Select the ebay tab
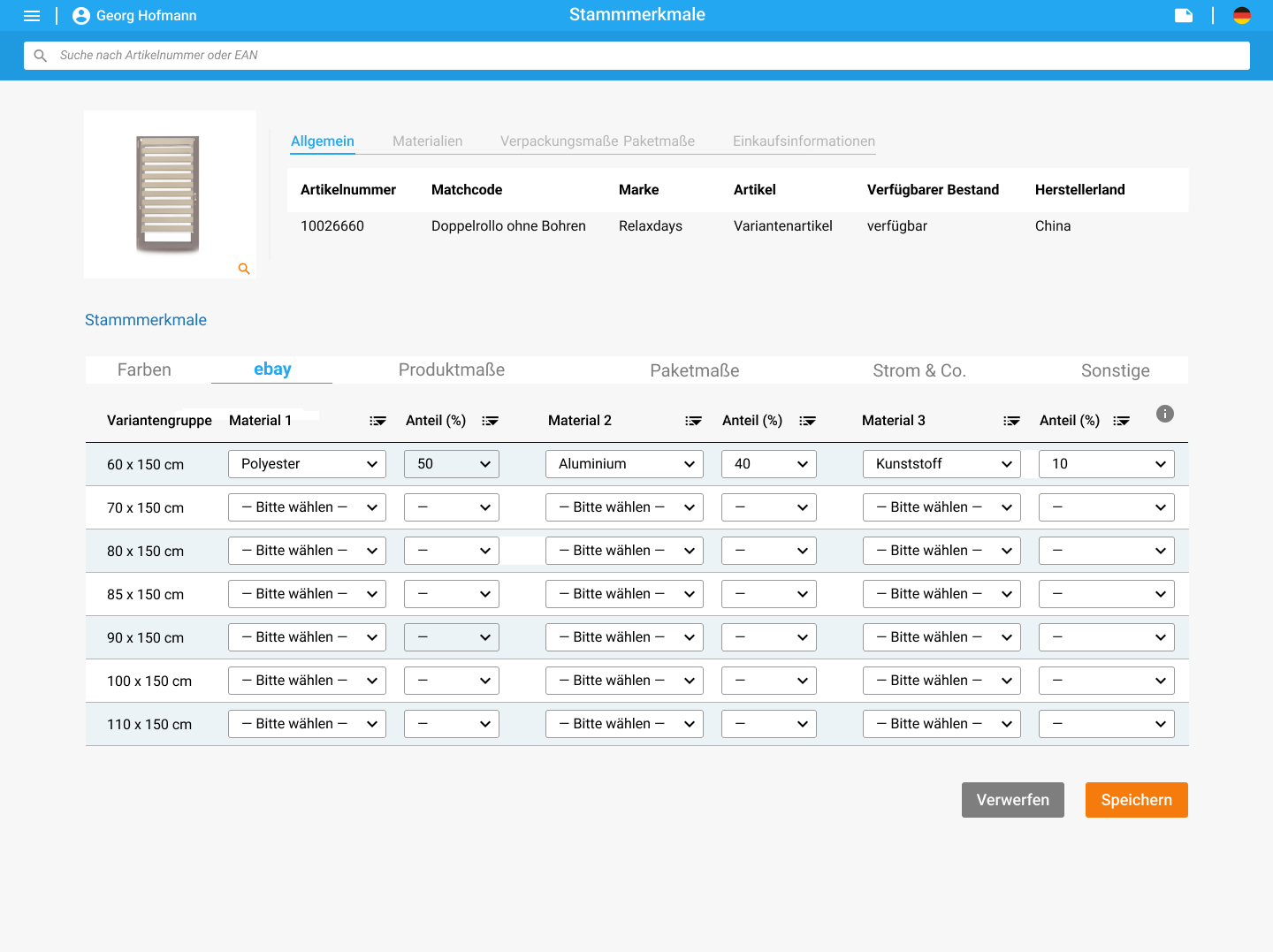The width and height of the screenshot is (1273, 952). (272, 369)
